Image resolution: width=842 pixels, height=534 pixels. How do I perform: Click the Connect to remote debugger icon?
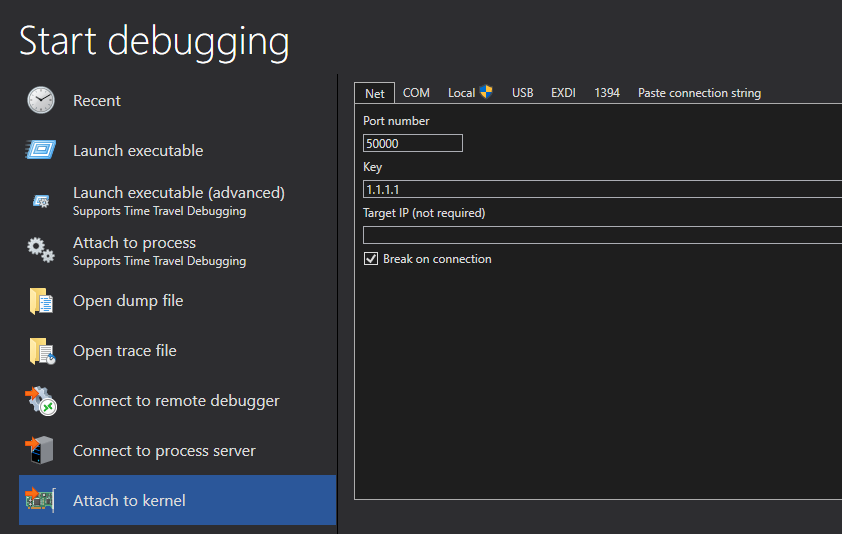[41, 401]
